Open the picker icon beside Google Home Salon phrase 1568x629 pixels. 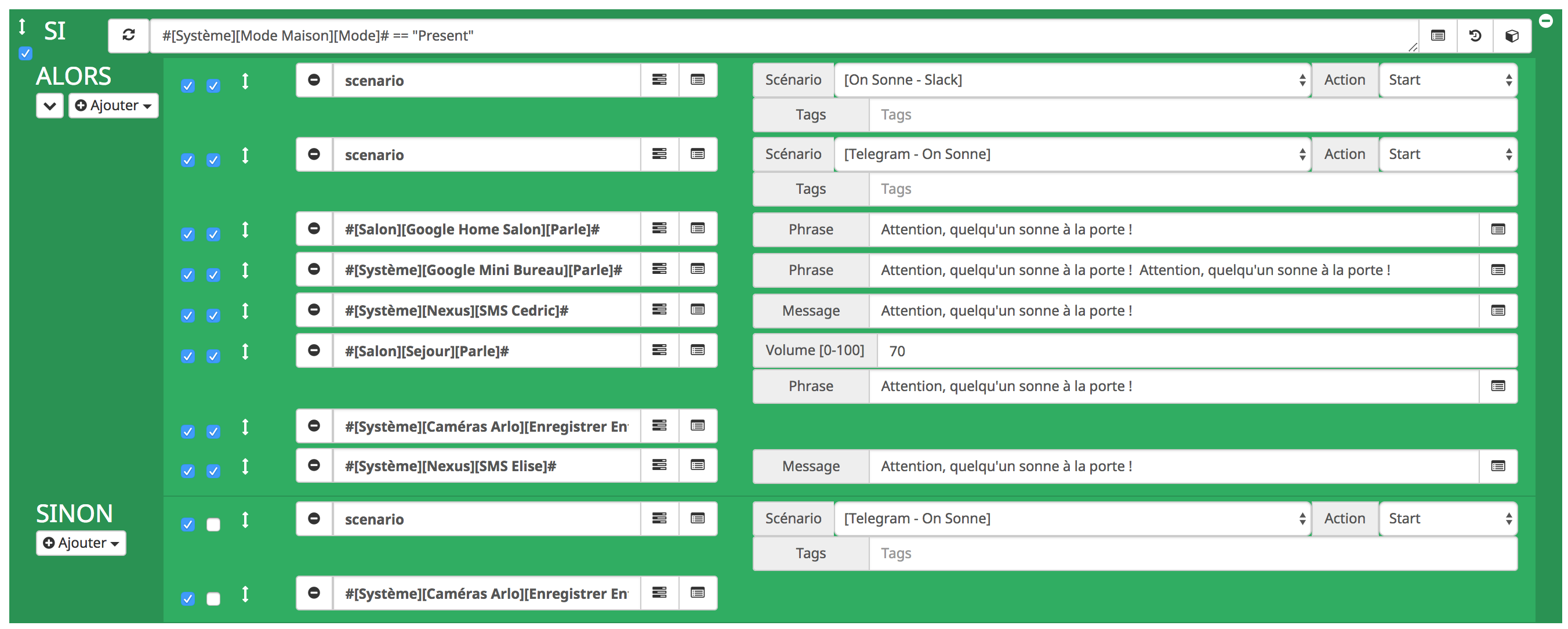[1498, 230]
